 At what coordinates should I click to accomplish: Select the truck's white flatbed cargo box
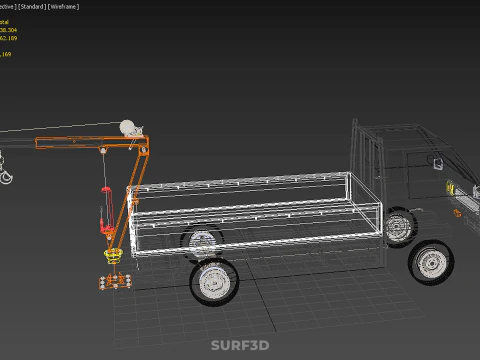(x=255, y=215)
